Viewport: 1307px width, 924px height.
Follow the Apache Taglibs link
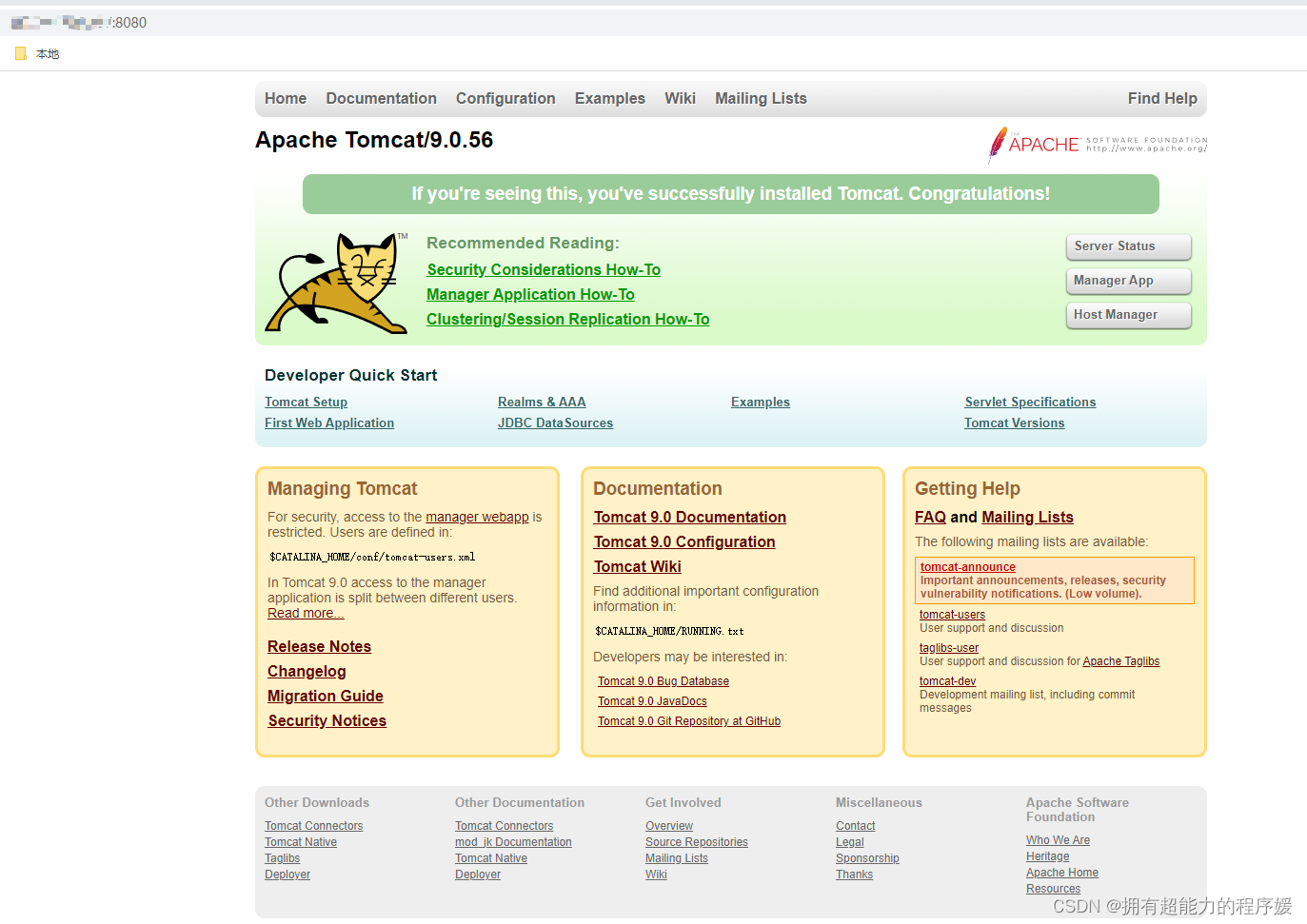(x=1121, y=661)
